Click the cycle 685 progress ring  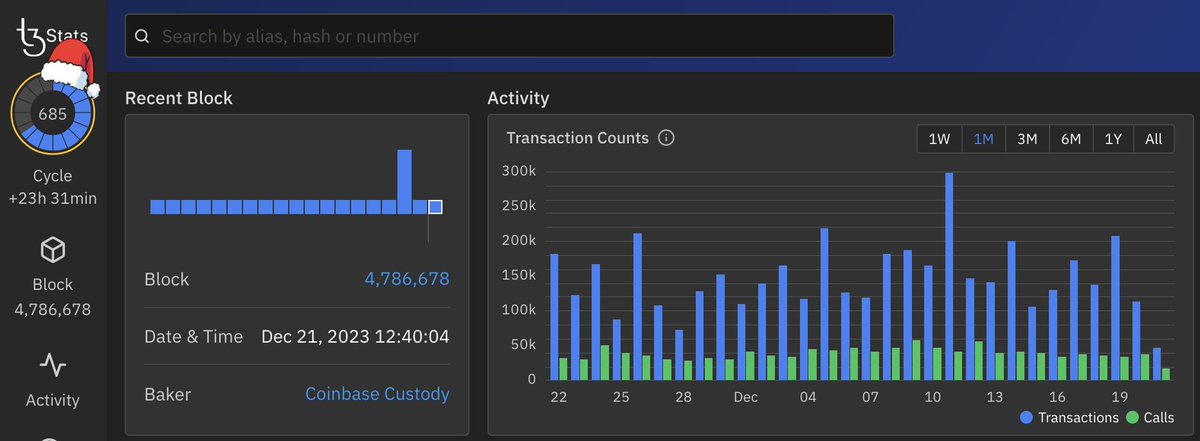[x=52, y=114]
